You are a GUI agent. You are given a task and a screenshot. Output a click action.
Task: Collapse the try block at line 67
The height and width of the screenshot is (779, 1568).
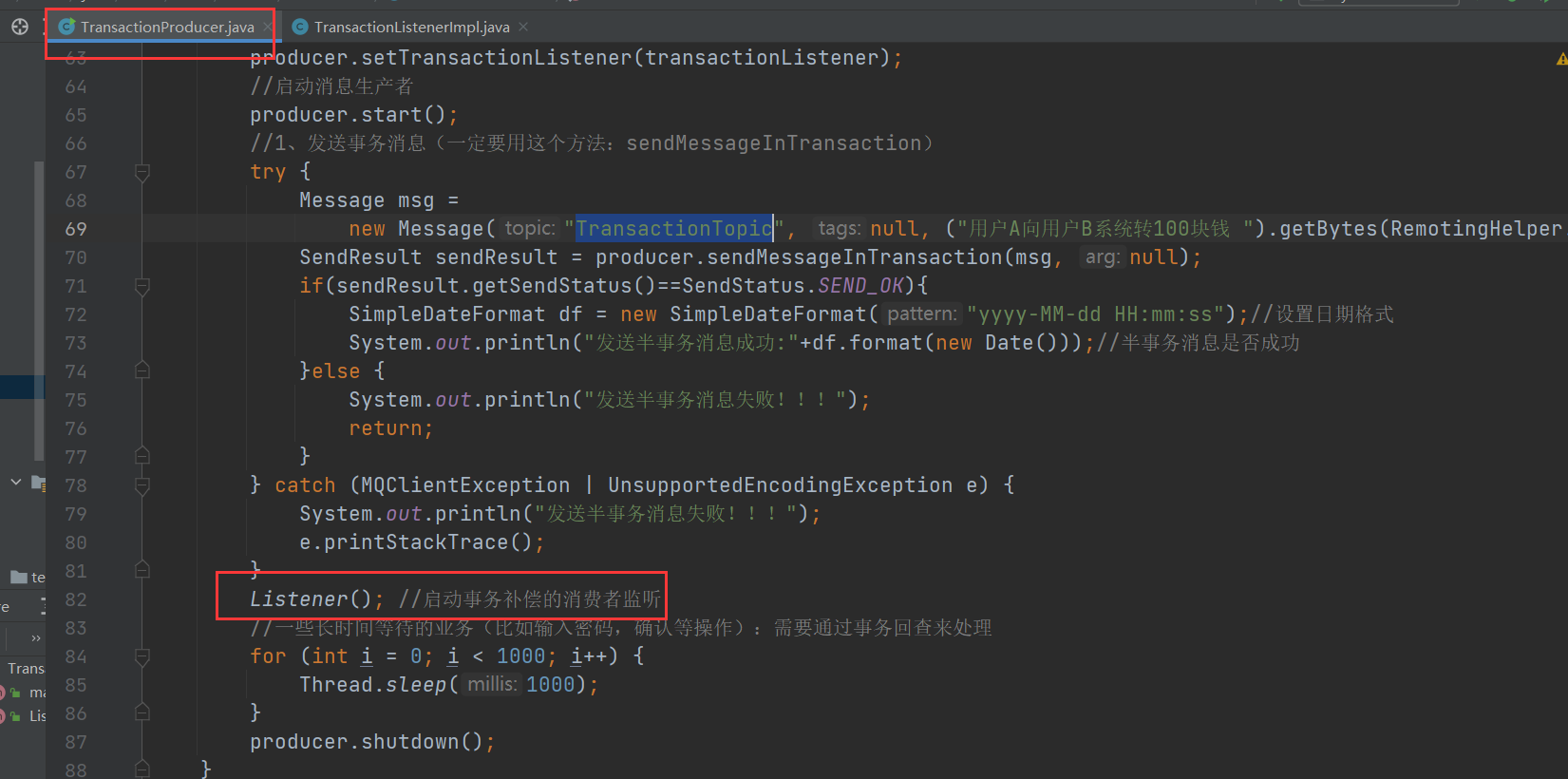click(x=142, y=172)
